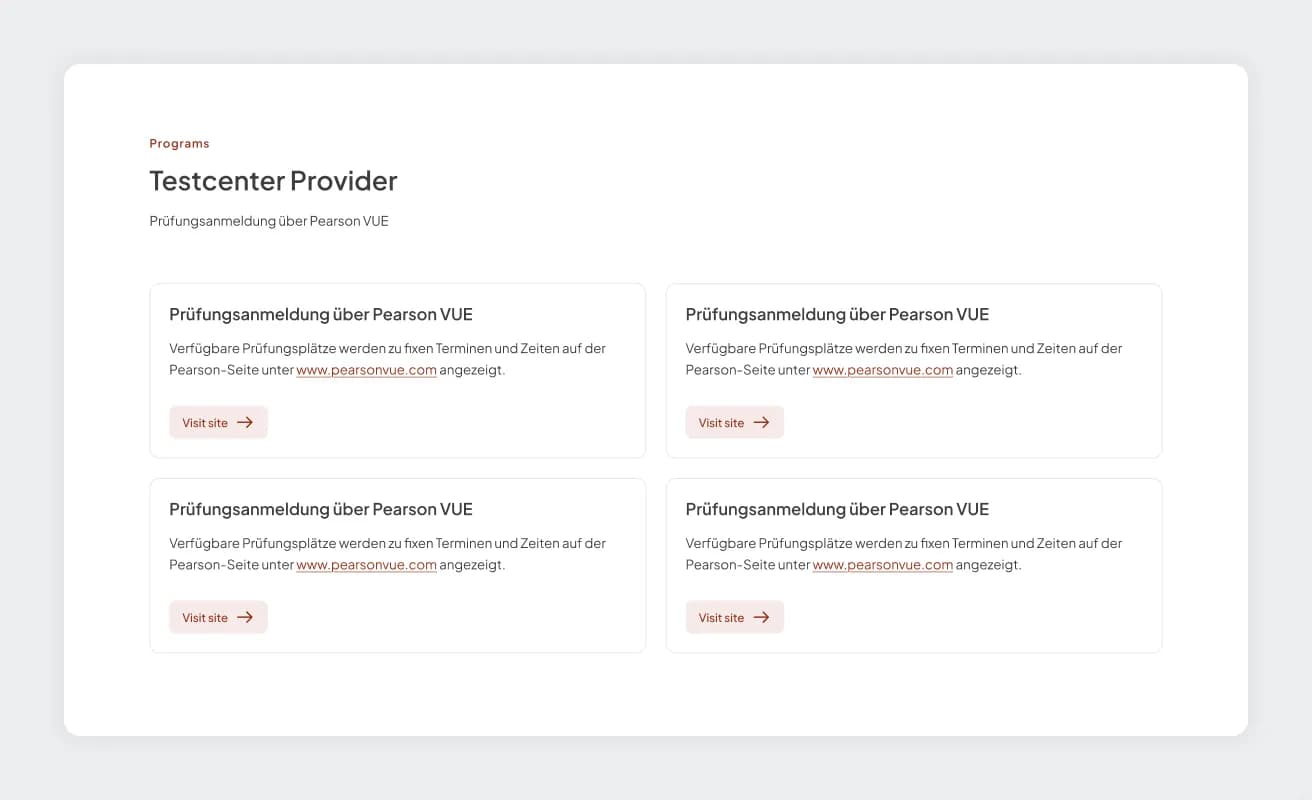This screenshot has width=1312, height=800.
Task: Open the www.pearsonvue.com link in the top-left card
Action: pyautogui.click(x=366, y=370)
